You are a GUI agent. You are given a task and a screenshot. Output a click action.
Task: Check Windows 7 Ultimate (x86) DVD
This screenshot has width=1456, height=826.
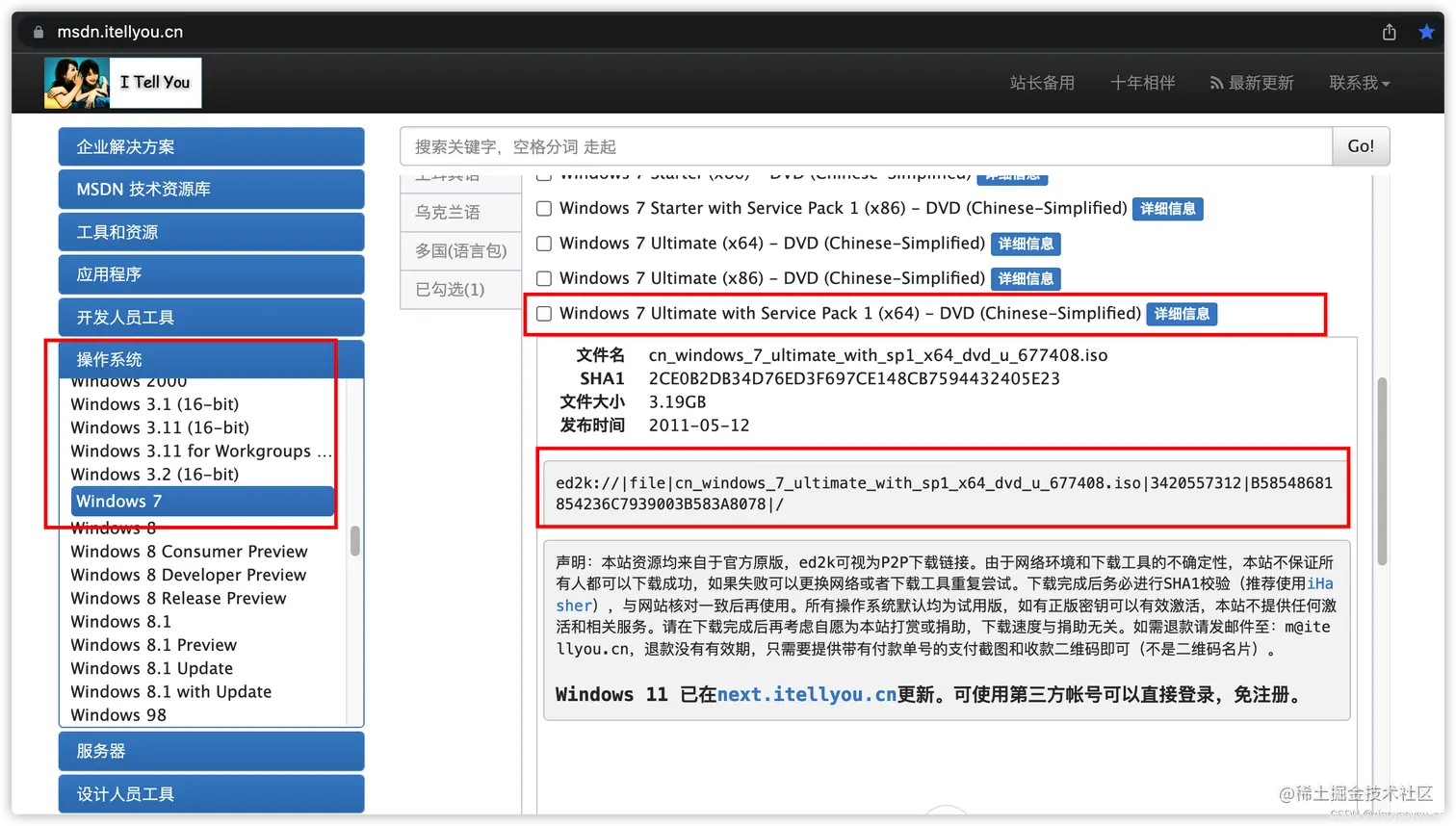coord(544,279)
